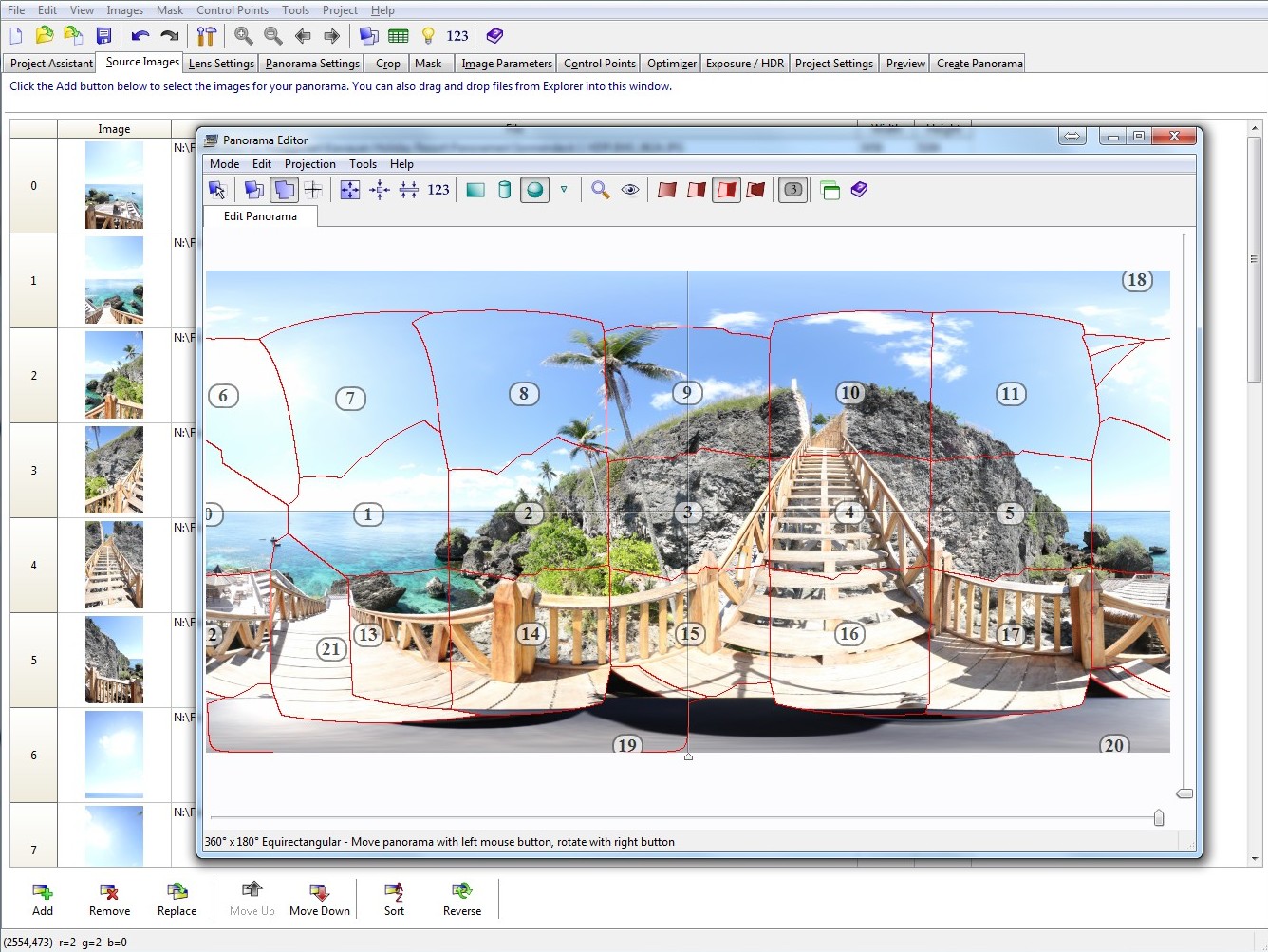This screenshot has height=952, width=1268.
Task: Open the Create Panorama tab
Action: pyautogui.click(x=979, y=64)
